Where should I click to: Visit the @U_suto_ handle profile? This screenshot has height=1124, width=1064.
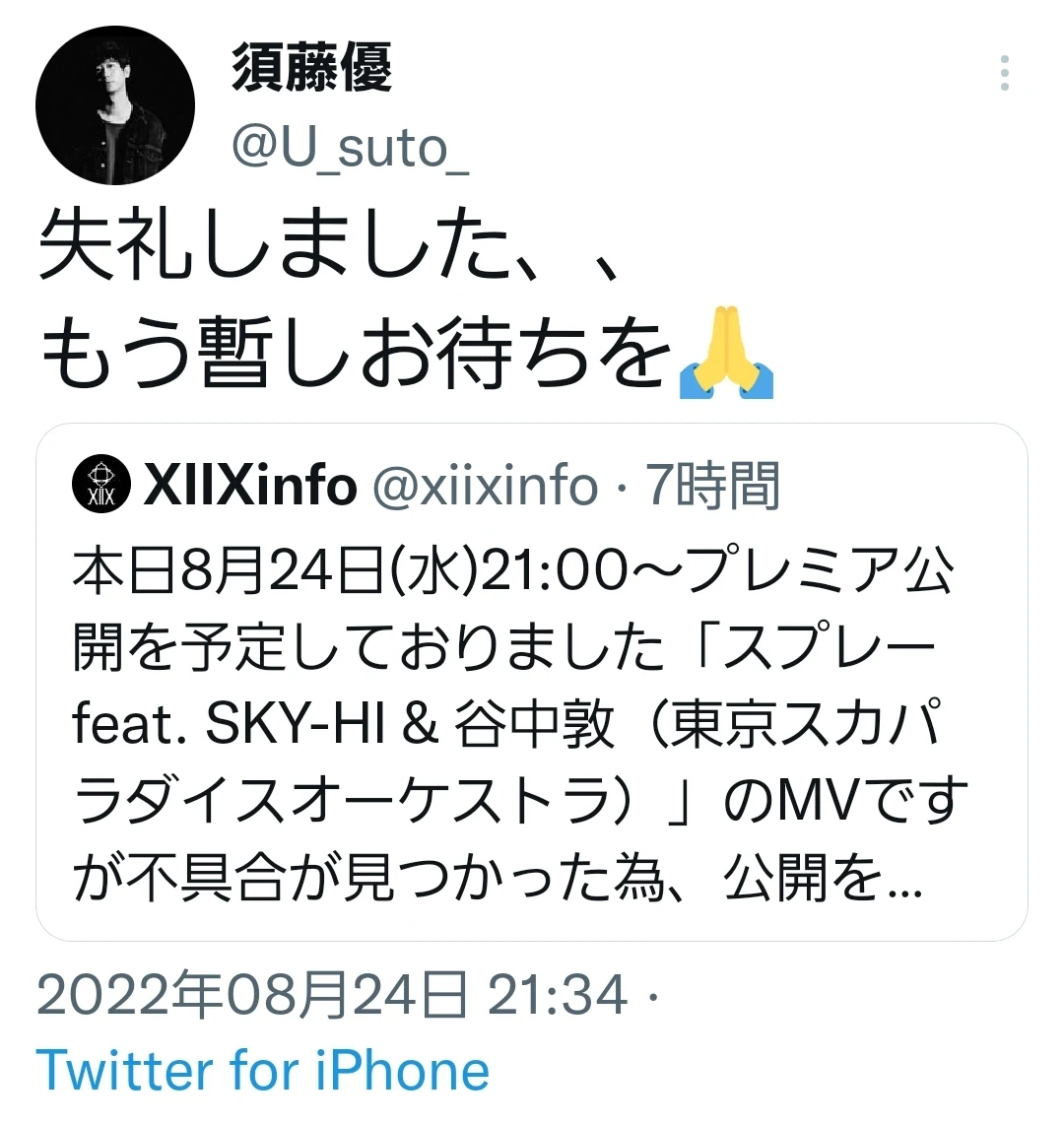(x=350, y=149)
